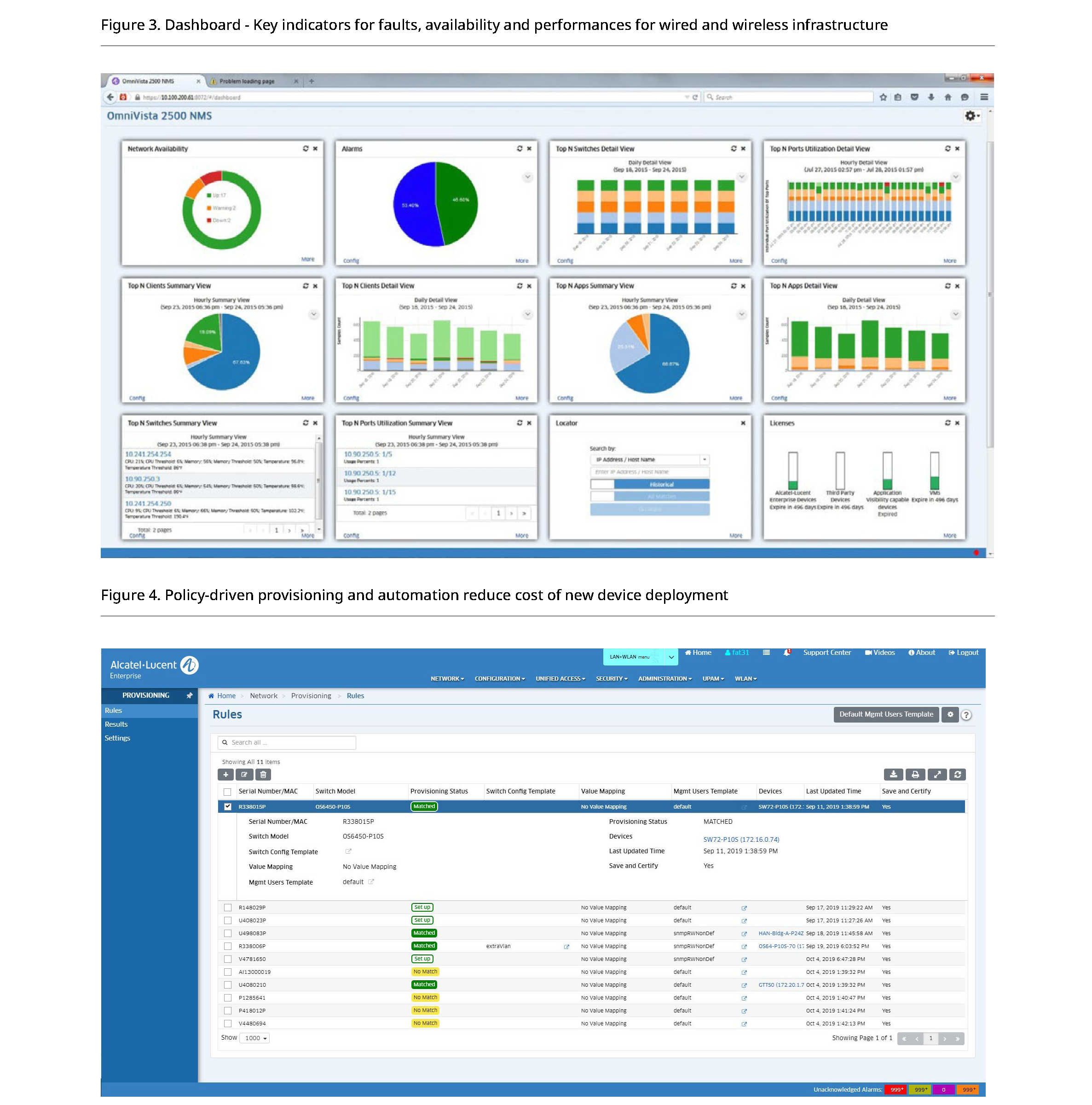The image size is (1092, 1105).
Task: Uncheck the R338015P row checkbox
Action: coord(228,806)
